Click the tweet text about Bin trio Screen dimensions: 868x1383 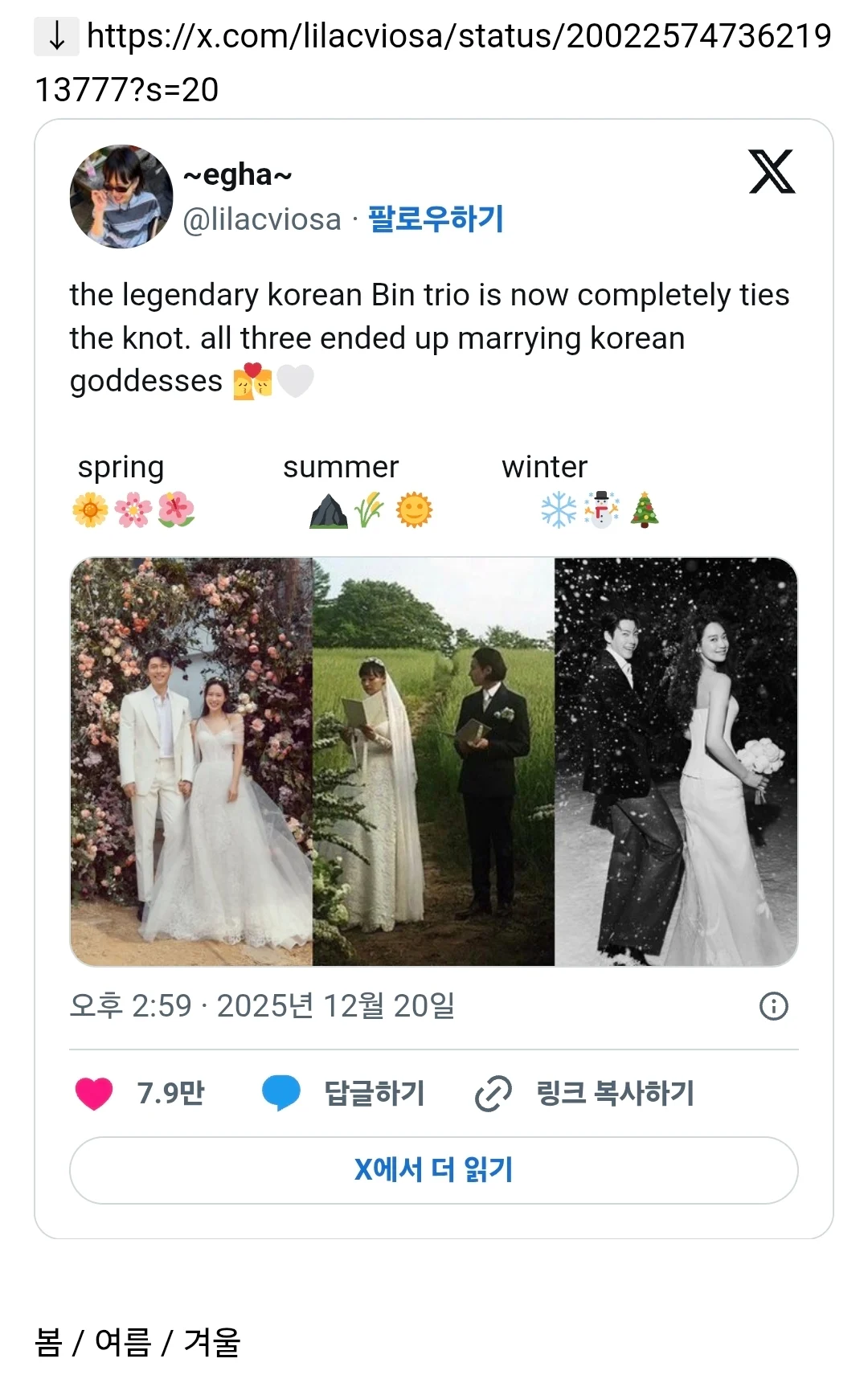pyautogui.click(x=429, y=338)
